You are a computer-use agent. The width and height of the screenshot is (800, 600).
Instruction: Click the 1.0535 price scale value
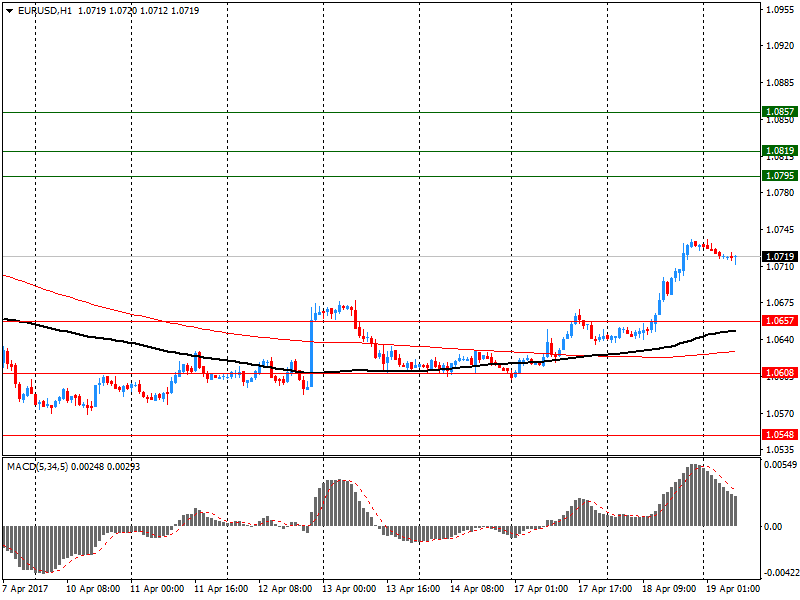tap(781, 449)
